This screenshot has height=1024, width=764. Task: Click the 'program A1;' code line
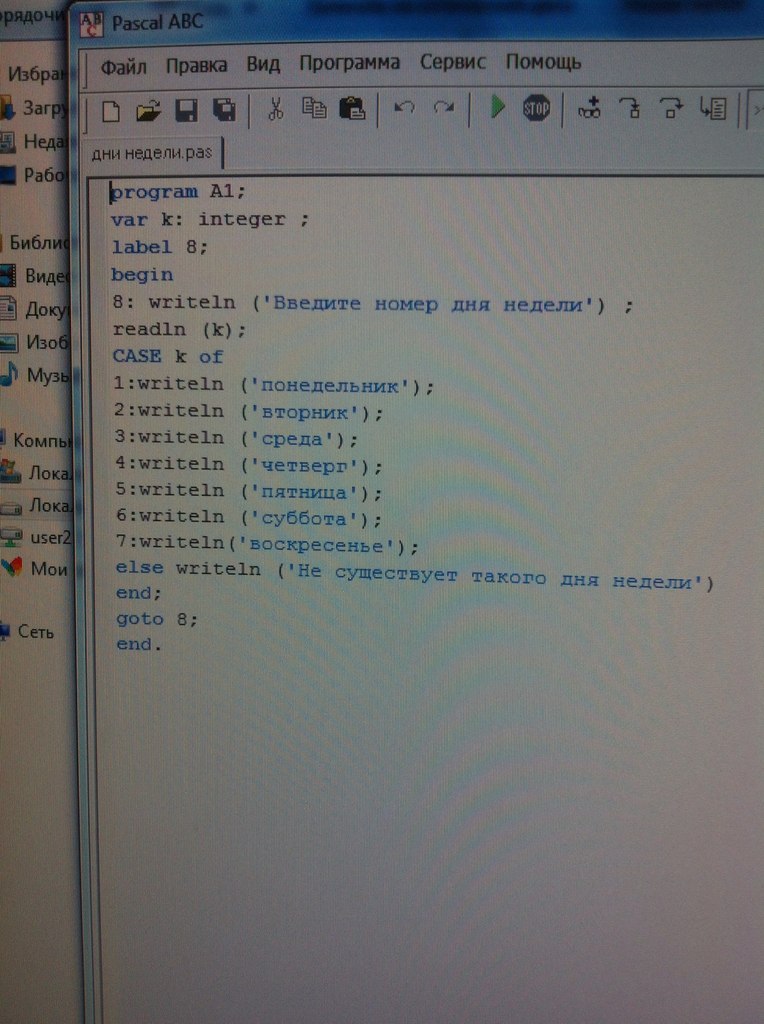point(178,191)
